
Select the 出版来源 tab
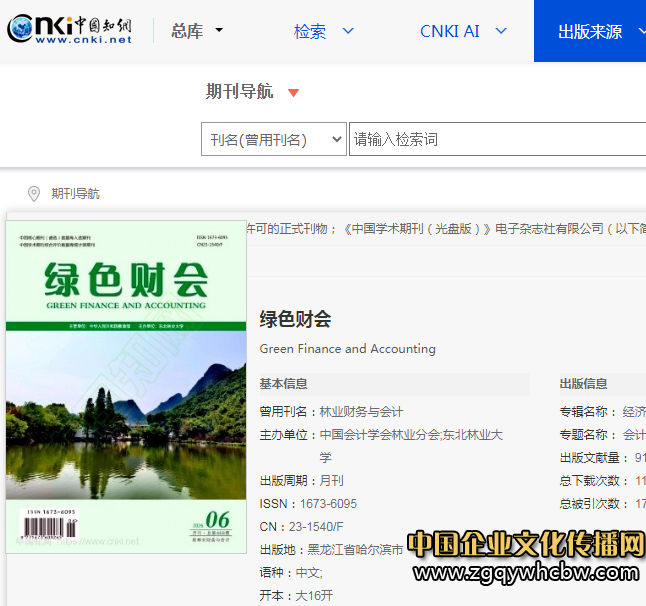590,31
